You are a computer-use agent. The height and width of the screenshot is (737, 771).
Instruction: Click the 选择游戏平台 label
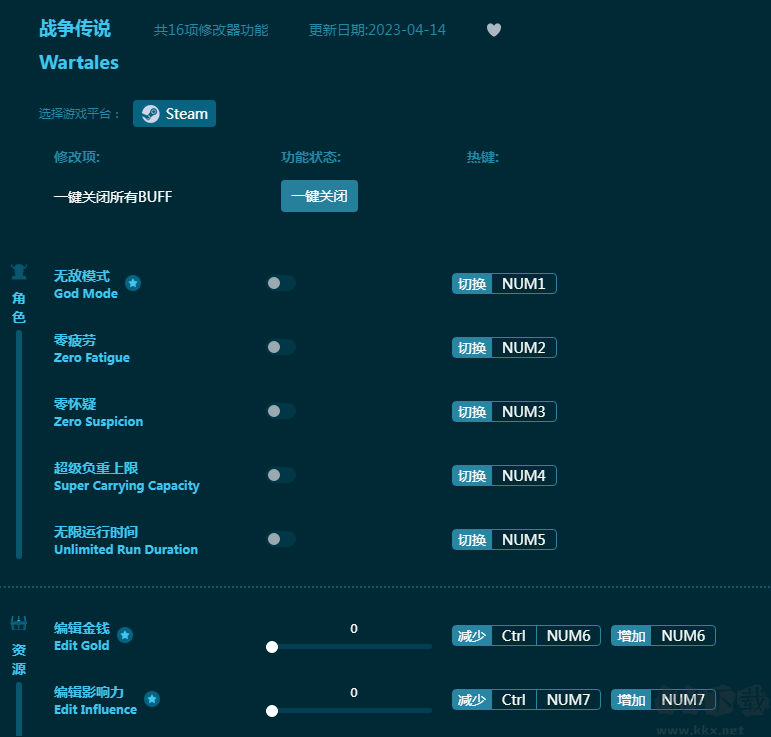(79, 114)
